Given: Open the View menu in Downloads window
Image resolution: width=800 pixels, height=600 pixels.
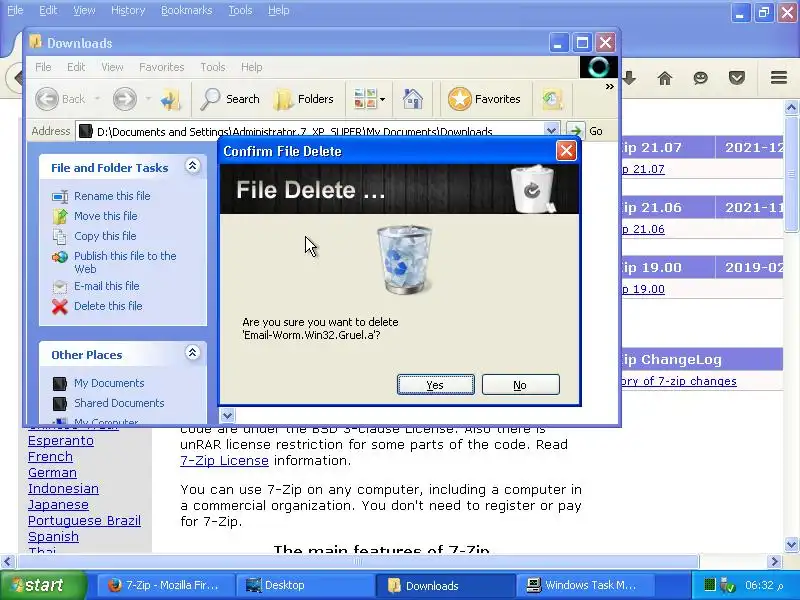Looking at the screenshot, I should point(112,67).
